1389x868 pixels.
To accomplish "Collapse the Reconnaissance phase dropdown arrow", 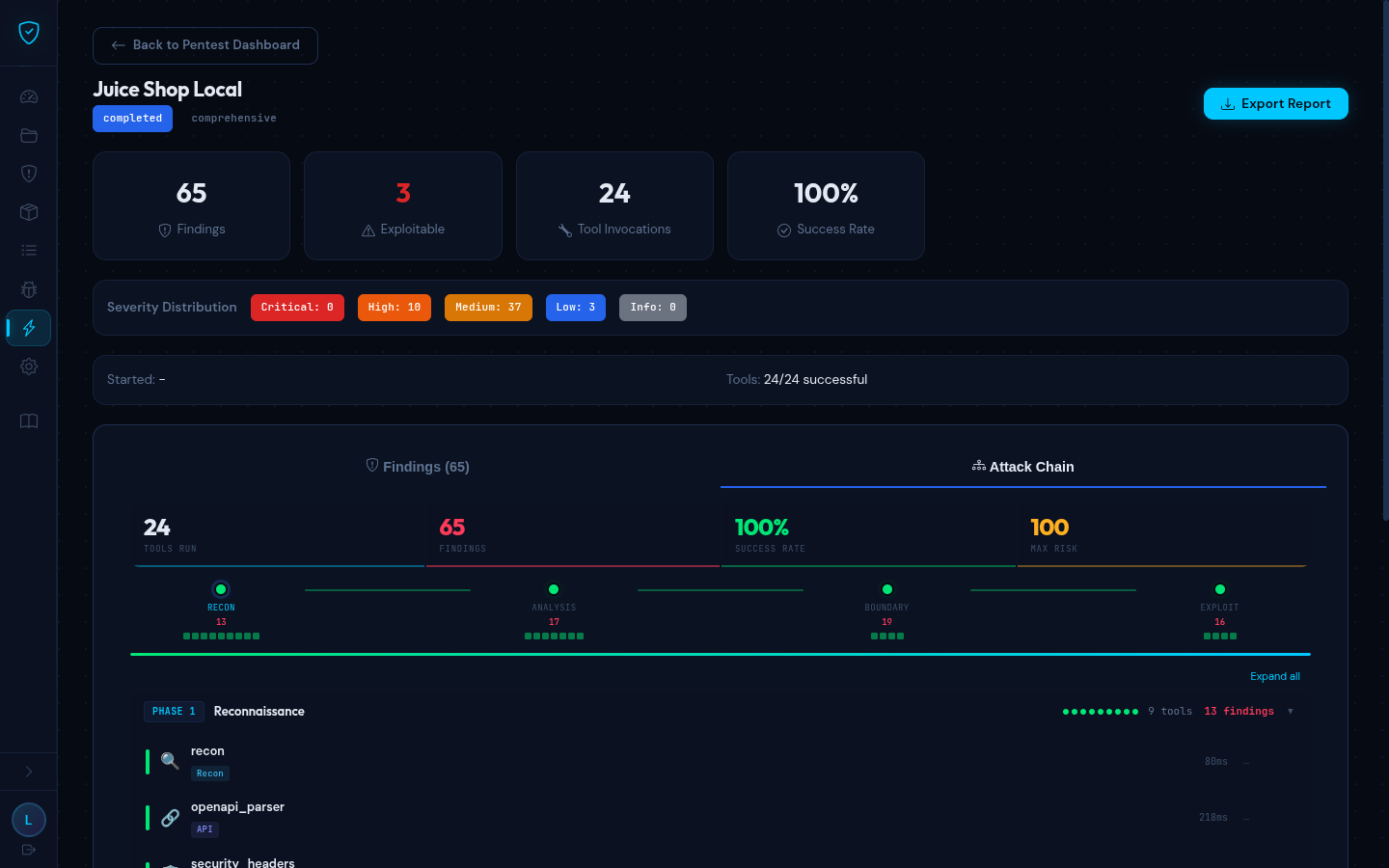I will click(x=1291, y=712).
